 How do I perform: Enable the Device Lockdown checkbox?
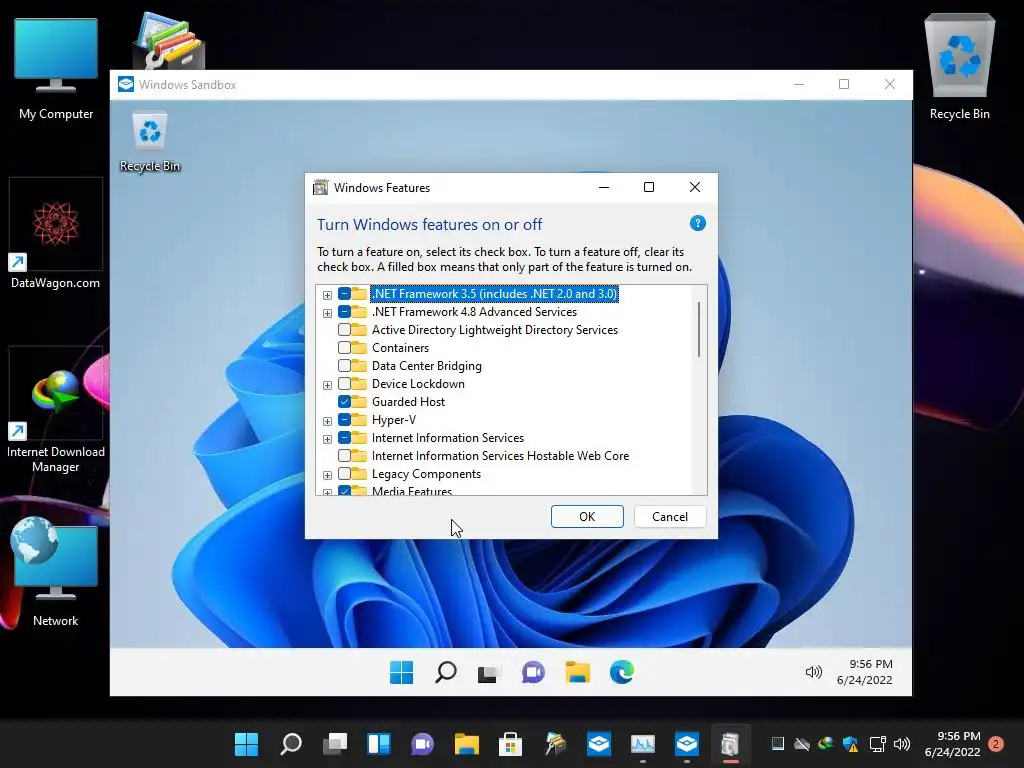tap(344, 384)
